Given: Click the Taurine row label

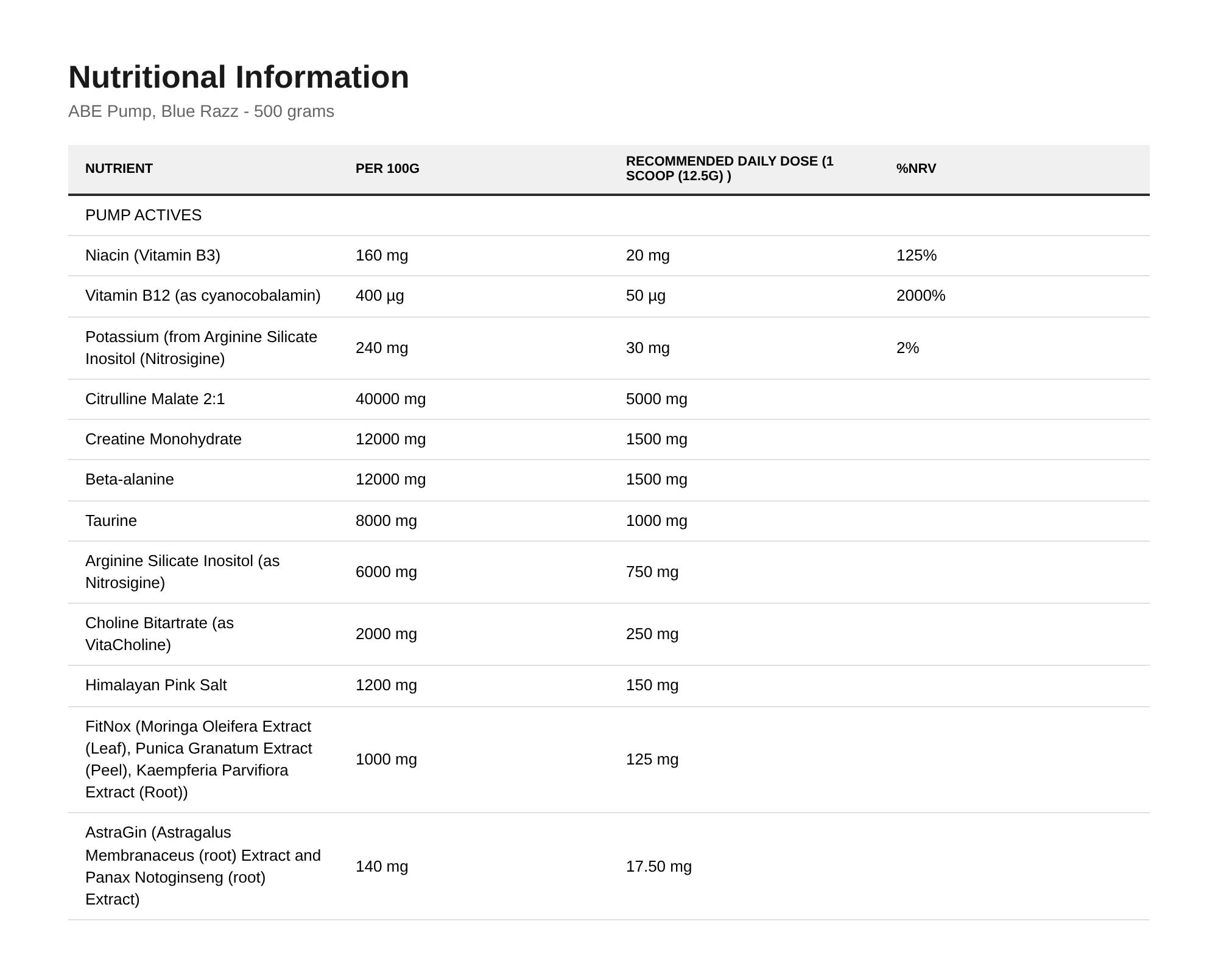Looking at the screenshot, I should [111, 521].
